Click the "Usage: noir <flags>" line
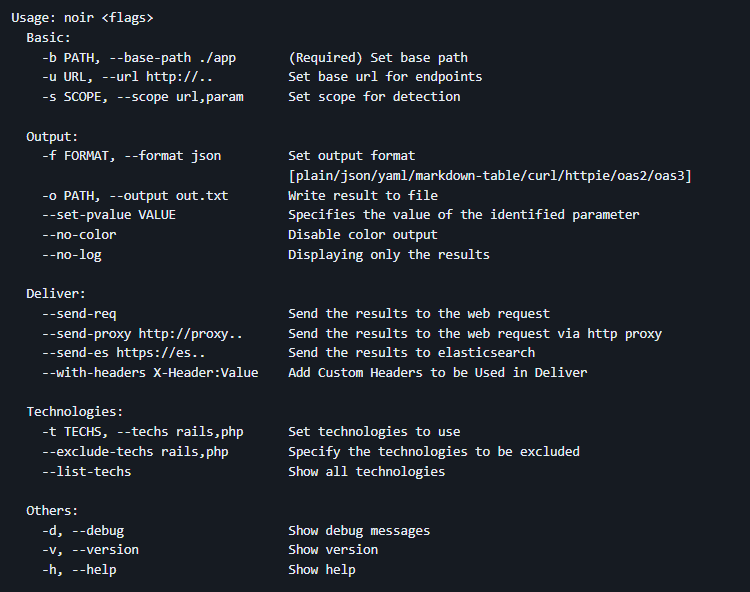 (82, 18)
